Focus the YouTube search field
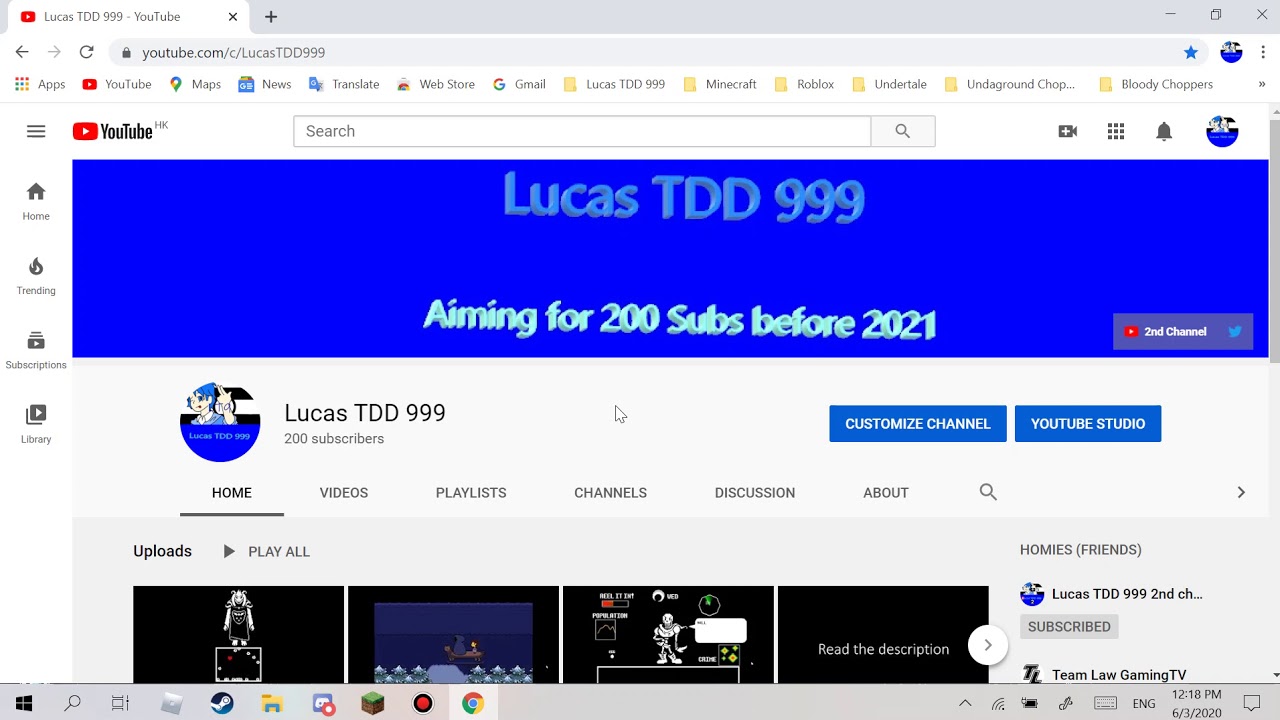1280x720 pixels. point(582,131)
